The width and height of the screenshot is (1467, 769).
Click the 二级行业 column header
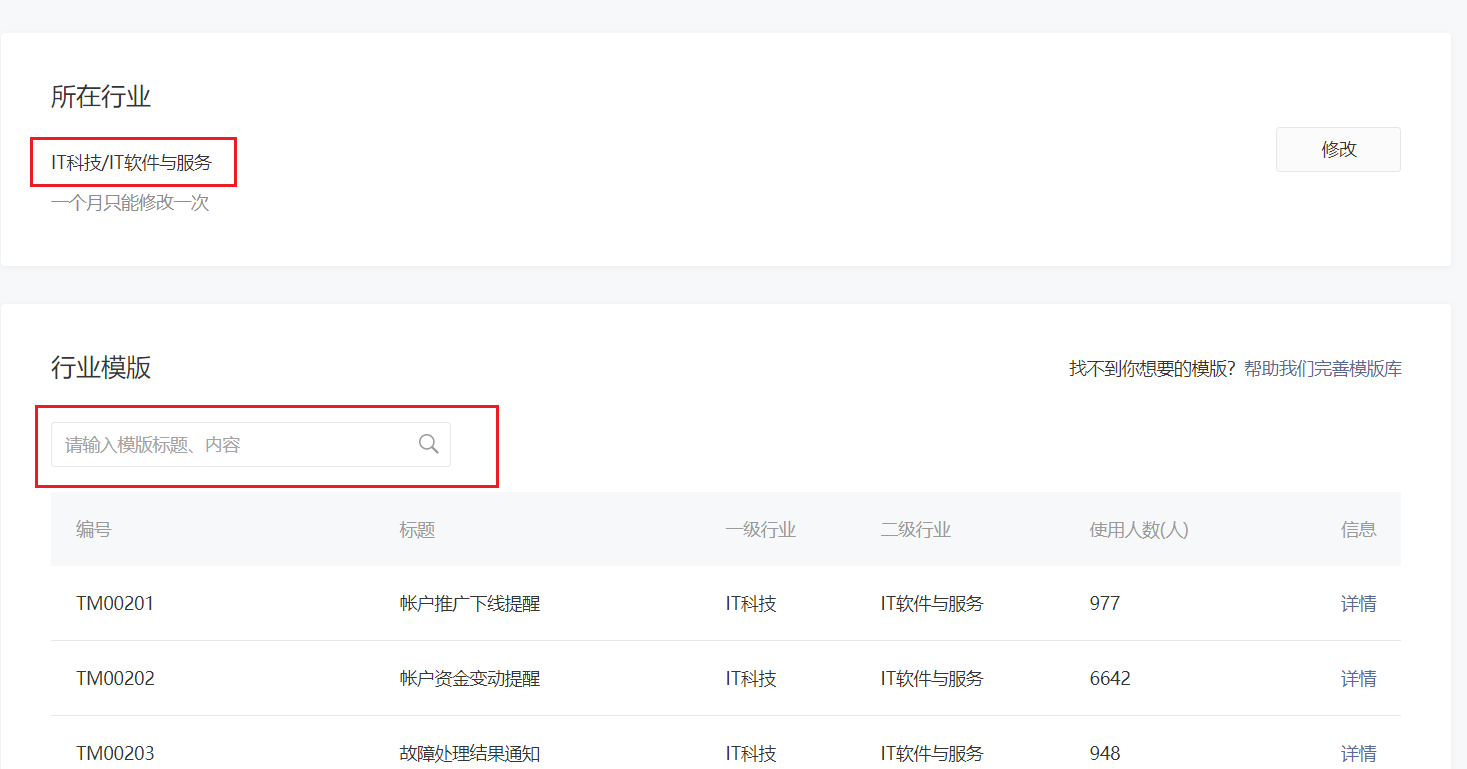click(x=915, y=529)
